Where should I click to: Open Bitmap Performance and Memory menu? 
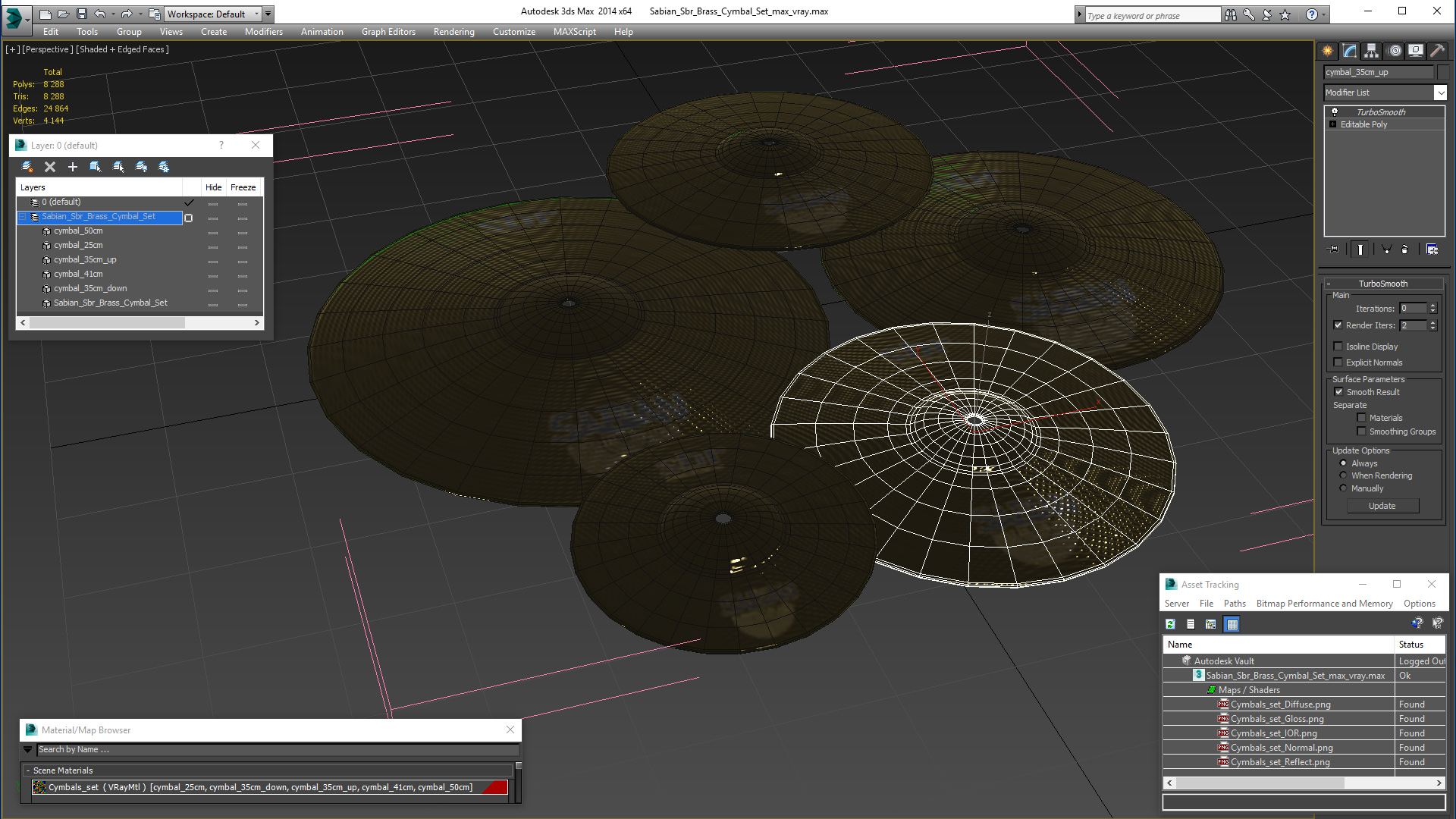click(x=1324, y=604)
